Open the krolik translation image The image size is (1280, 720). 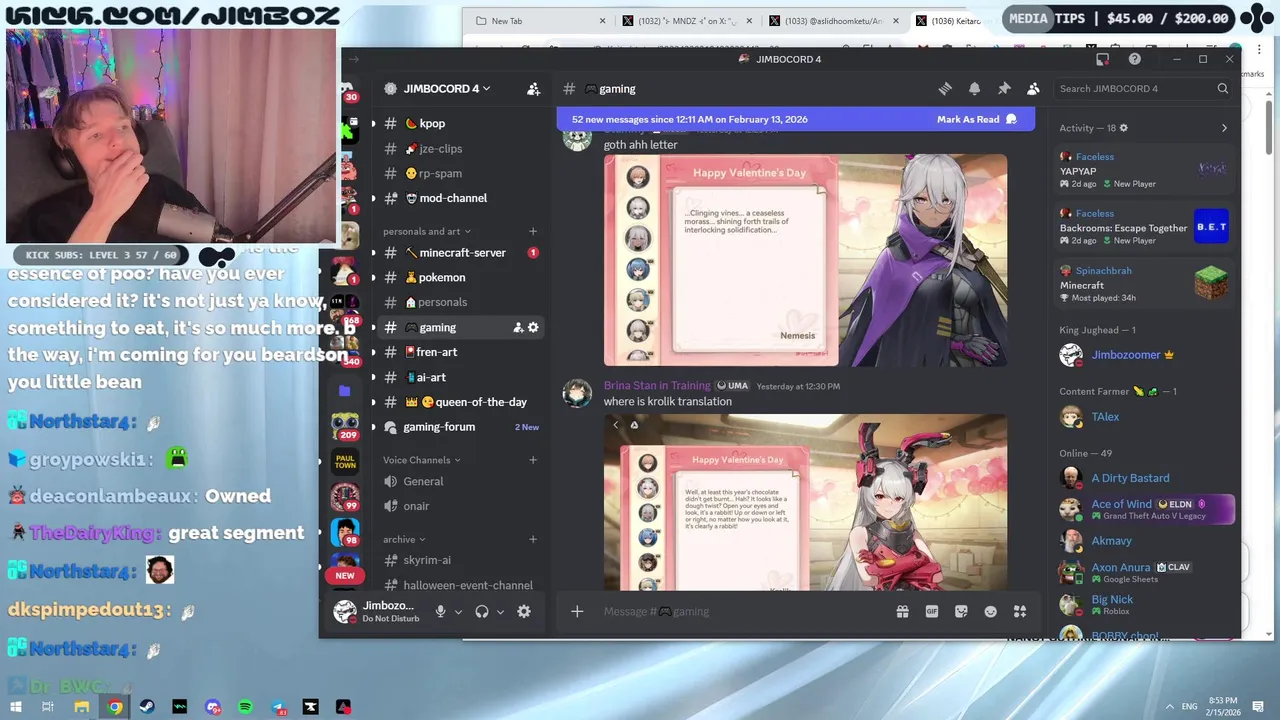click(x=805, y=502)
